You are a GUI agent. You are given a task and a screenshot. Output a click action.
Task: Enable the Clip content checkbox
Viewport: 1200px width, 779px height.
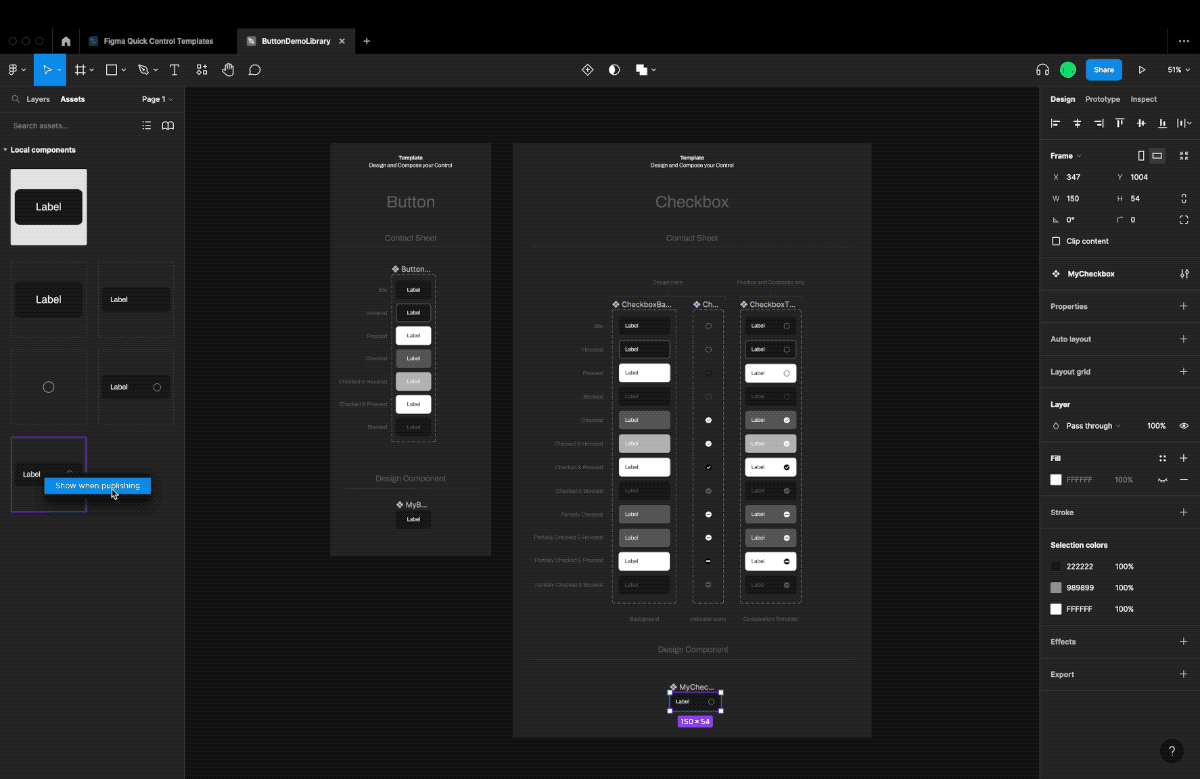[x=1056, y=241]
